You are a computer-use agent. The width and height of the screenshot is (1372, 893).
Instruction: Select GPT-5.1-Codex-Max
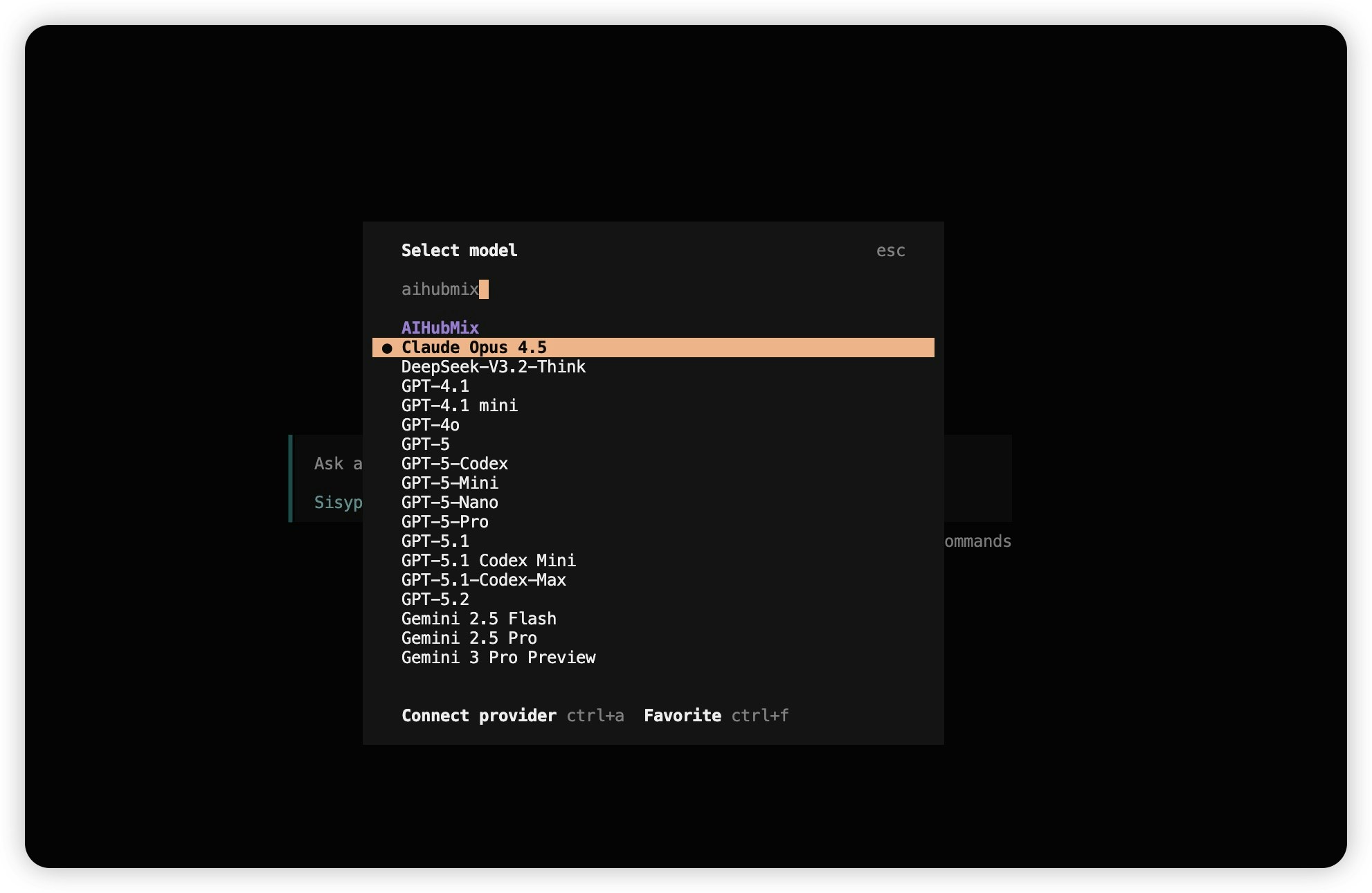click(x=483, y=580)
